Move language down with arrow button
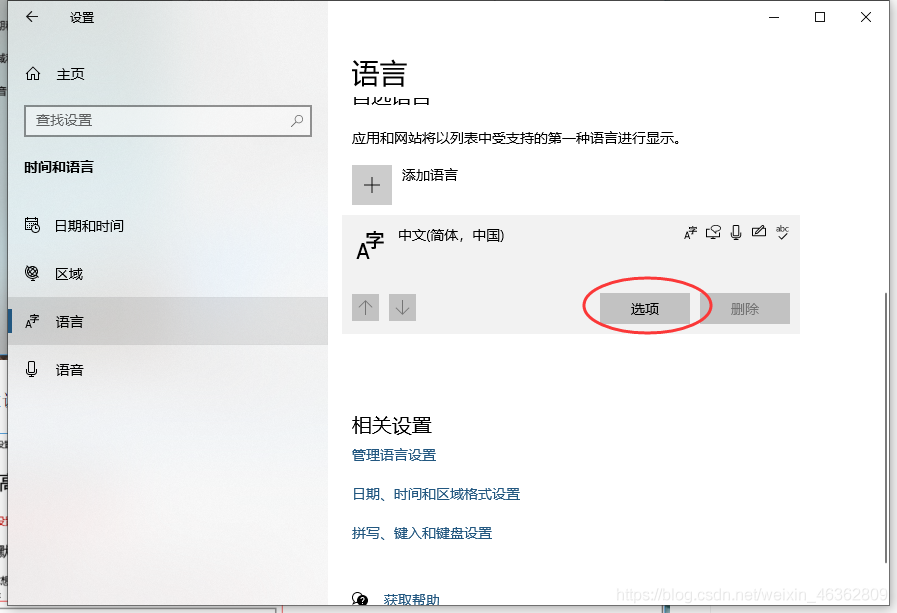This screenshot has width=897, height=613. tap(402, 308)
